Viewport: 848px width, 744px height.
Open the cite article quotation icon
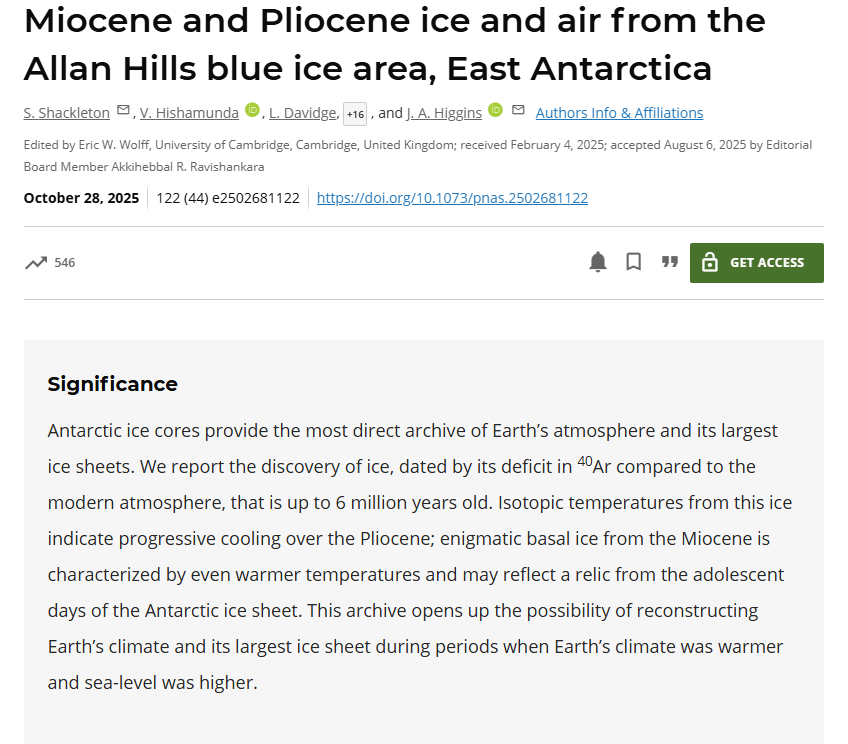coord(669,262)
